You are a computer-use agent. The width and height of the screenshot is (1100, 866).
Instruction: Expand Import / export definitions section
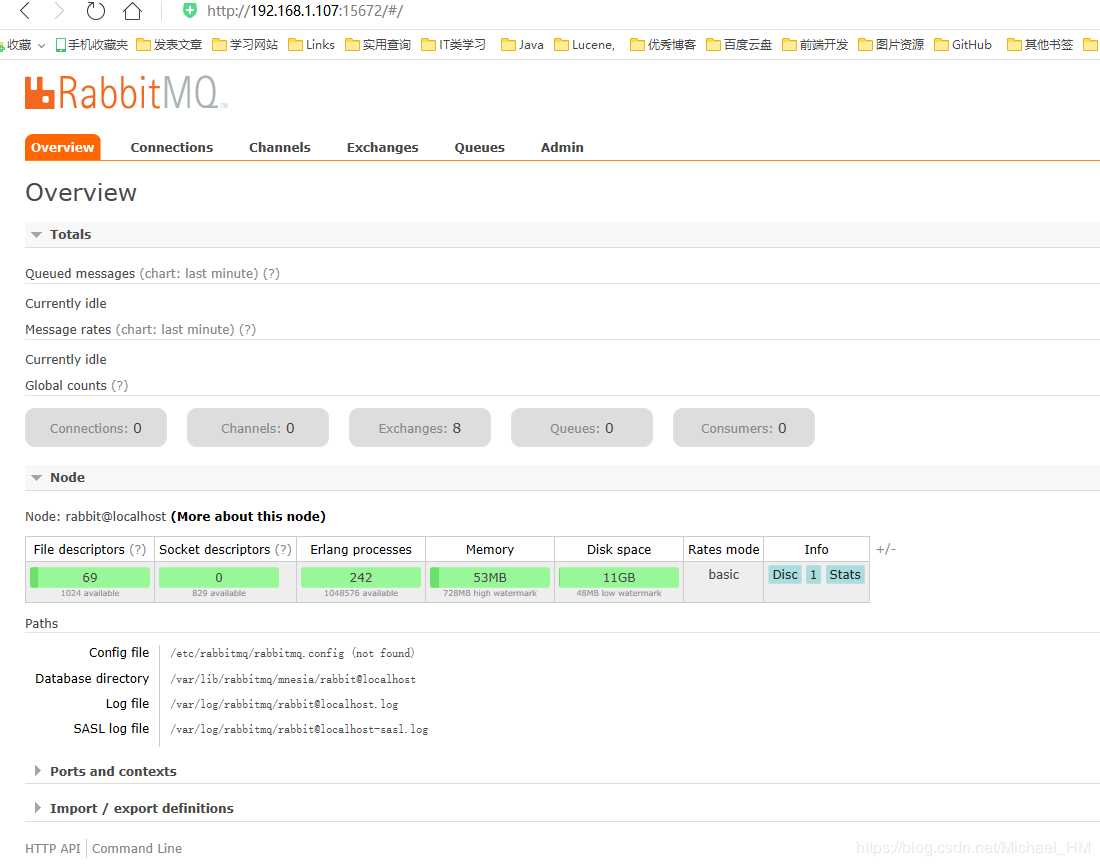pos(133,808)
